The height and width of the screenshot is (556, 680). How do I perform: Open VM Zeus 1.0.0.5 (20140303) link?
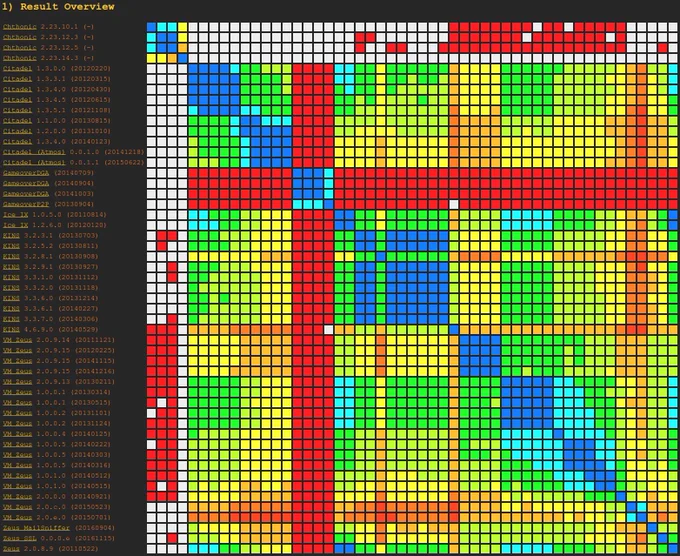click(x=17, y=455)
